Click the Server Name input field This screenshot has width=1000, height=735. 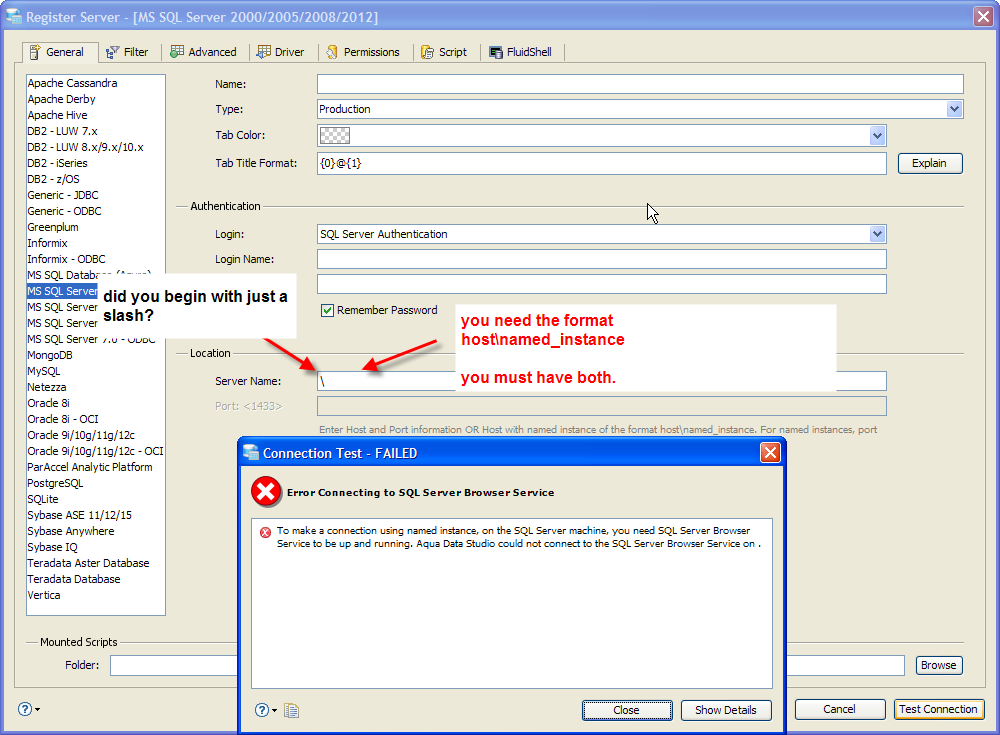click(602, 381)
